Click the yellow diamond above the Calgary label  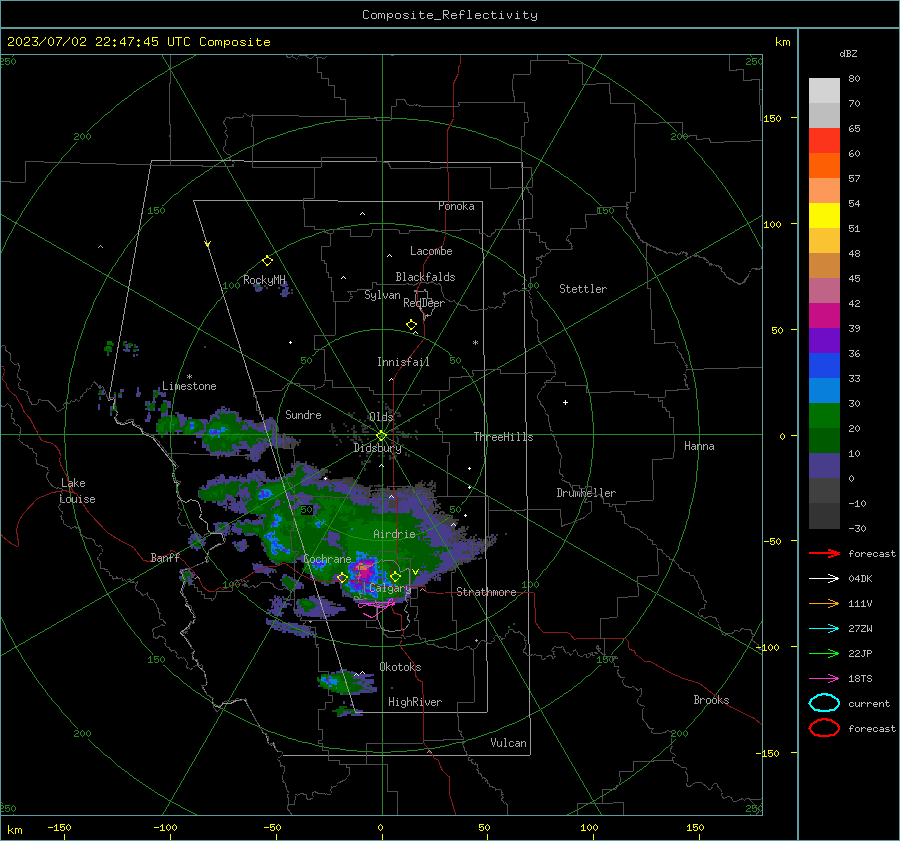(x=395, y=576)
